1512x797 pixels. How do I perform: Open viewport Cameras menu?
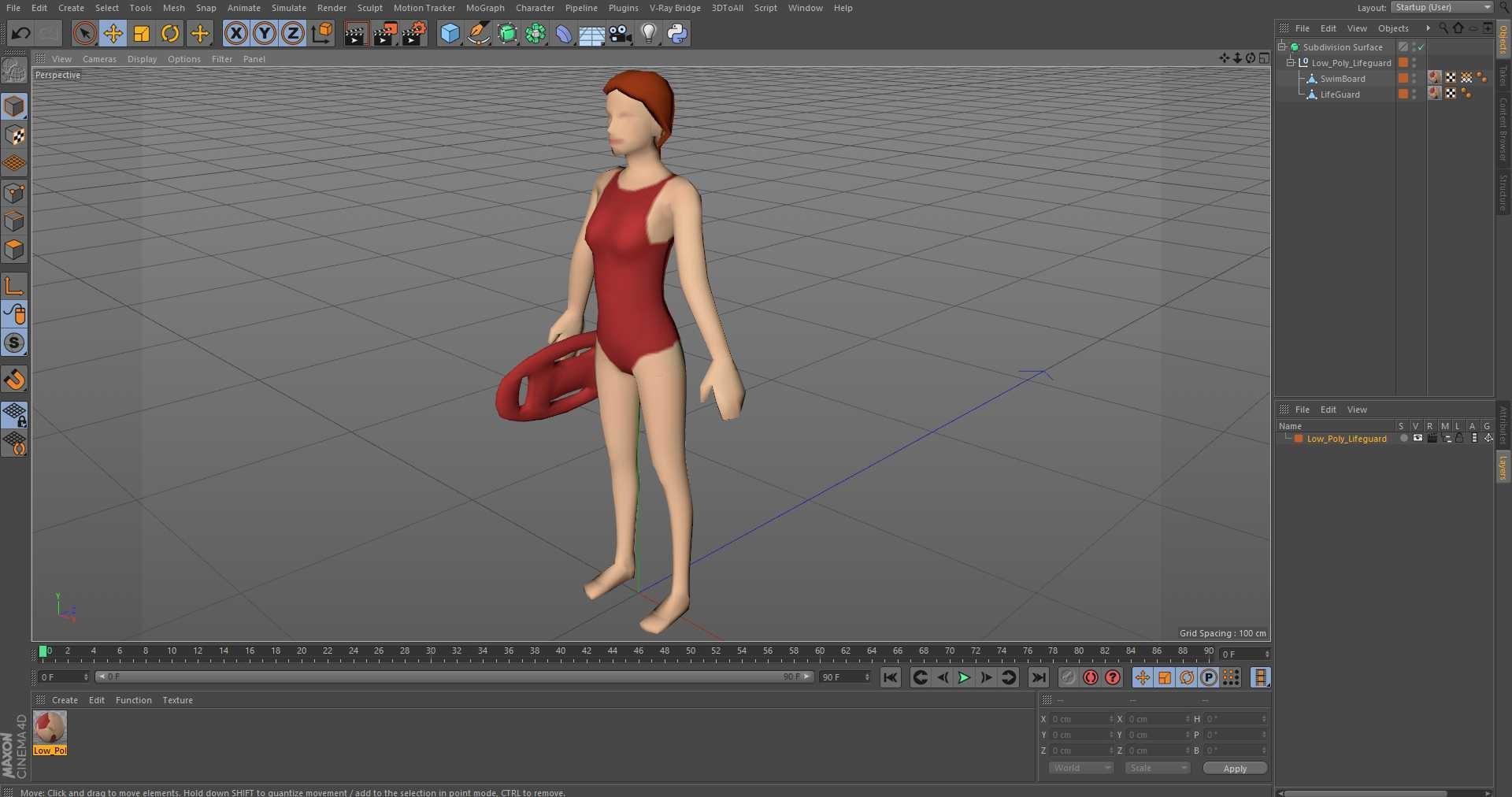(99, 59)
